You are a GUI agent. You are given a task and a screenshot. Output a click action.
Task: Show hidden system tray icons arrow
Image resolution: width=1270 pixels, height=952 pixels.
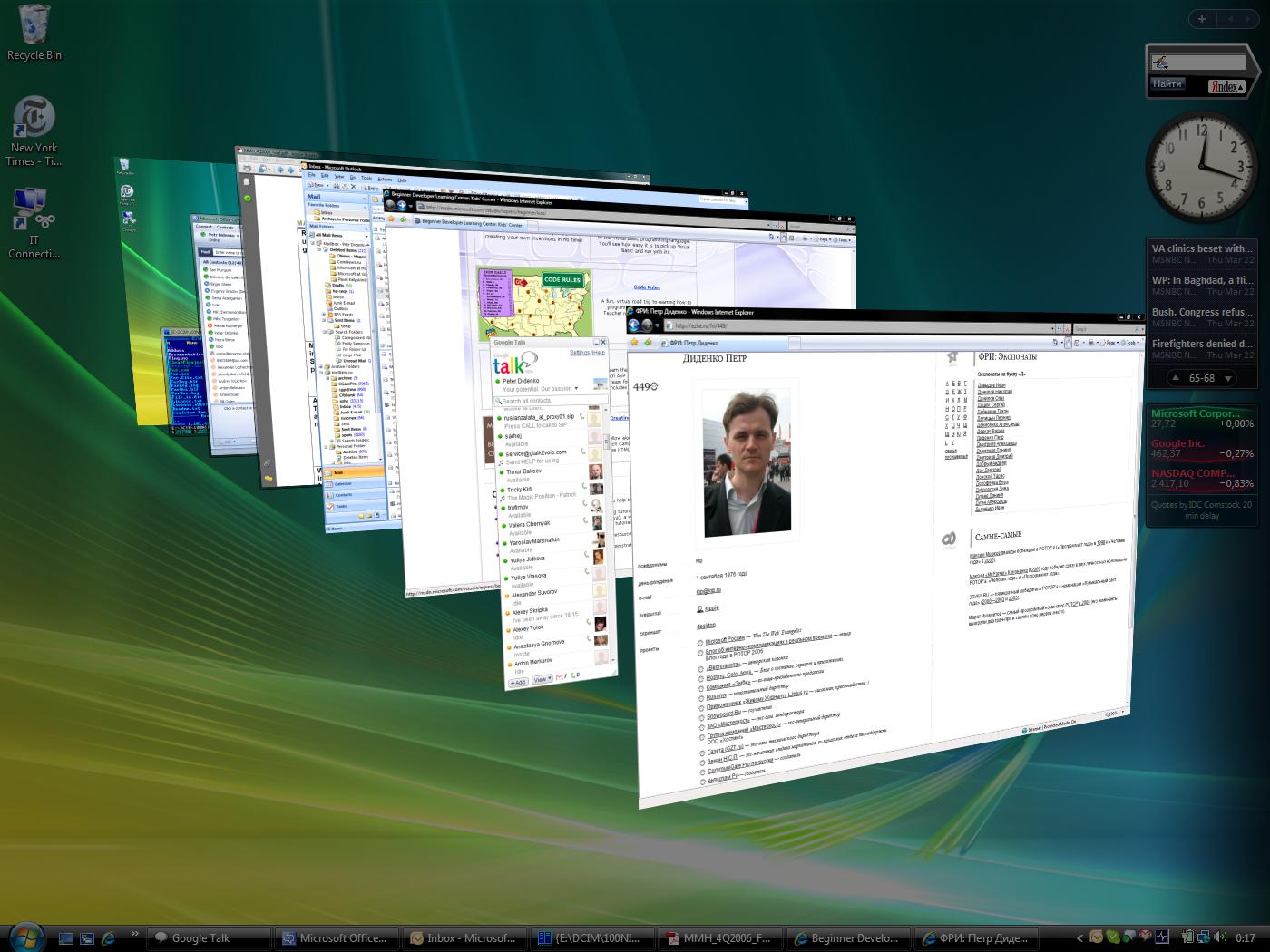click(x=1079, y=938)
